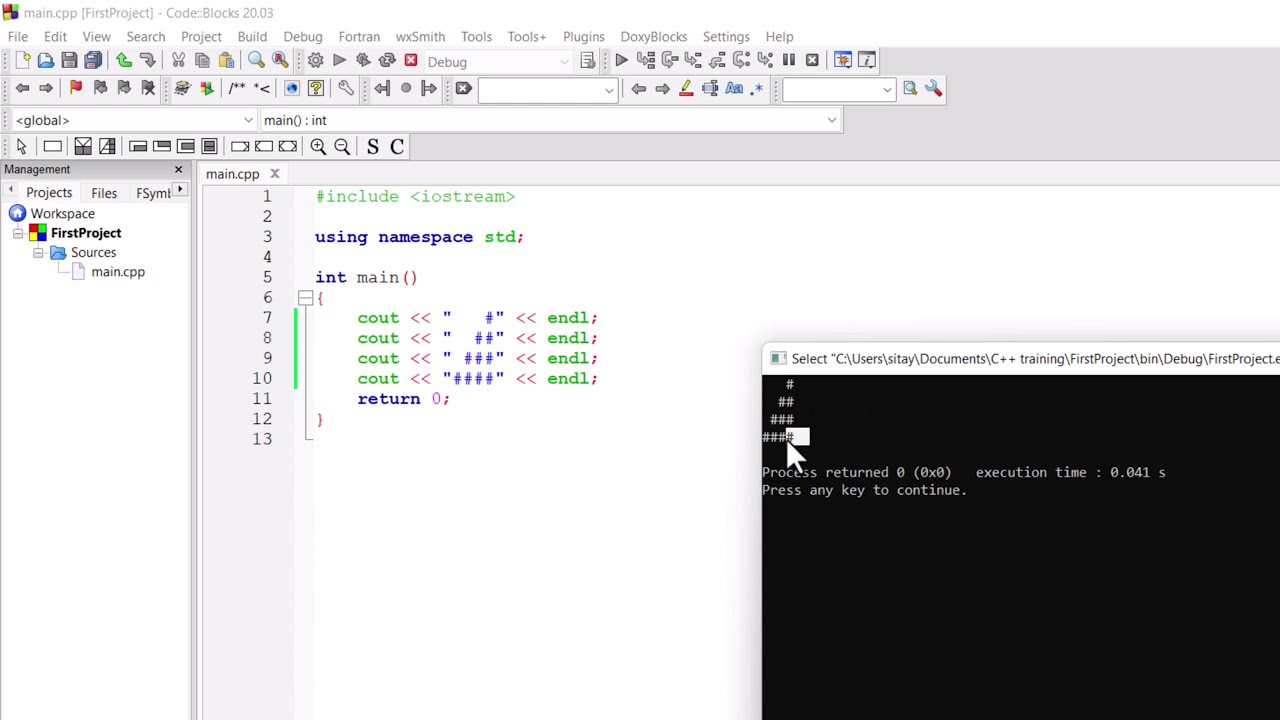Toggle the selected text icon in search toolbar

point(710,89)
